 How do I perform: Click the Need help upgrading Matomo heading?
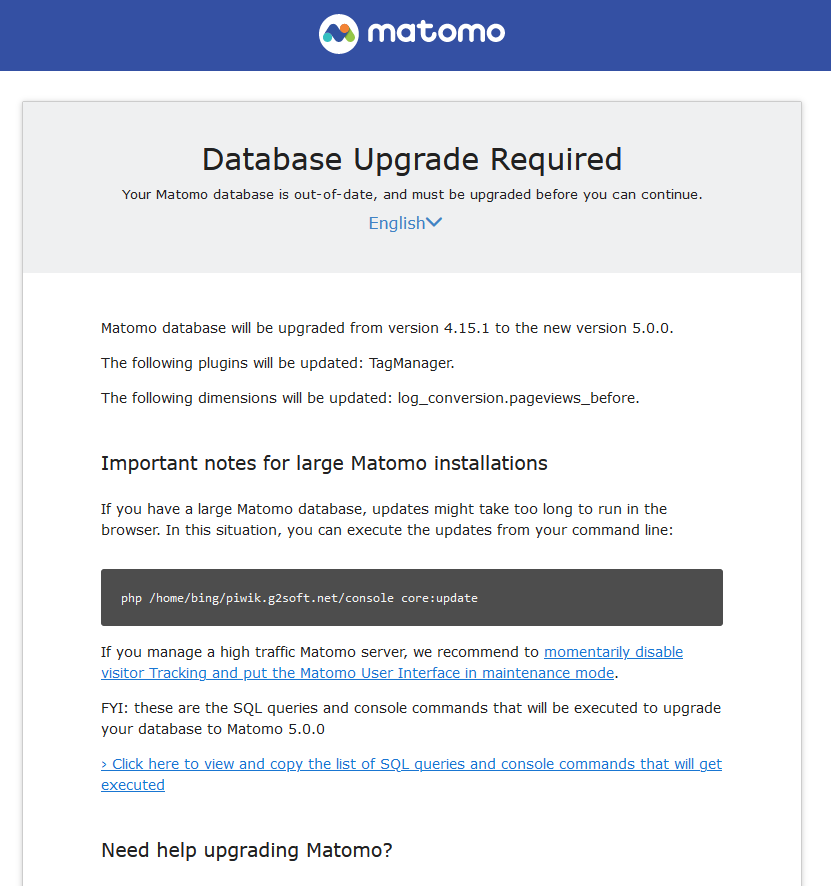coord(247,850)
